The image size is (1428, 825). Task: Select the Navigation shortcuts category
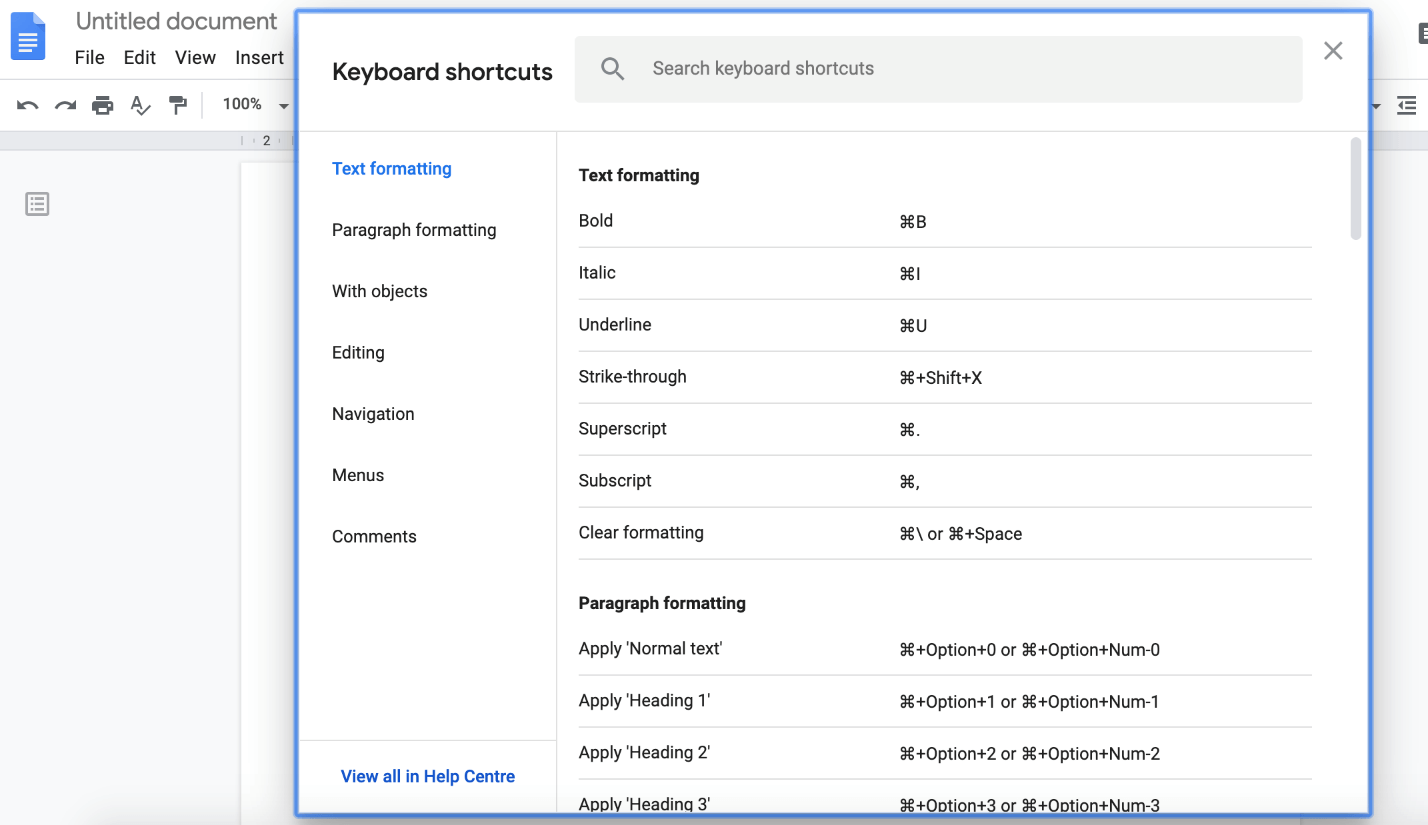[373, 413]
